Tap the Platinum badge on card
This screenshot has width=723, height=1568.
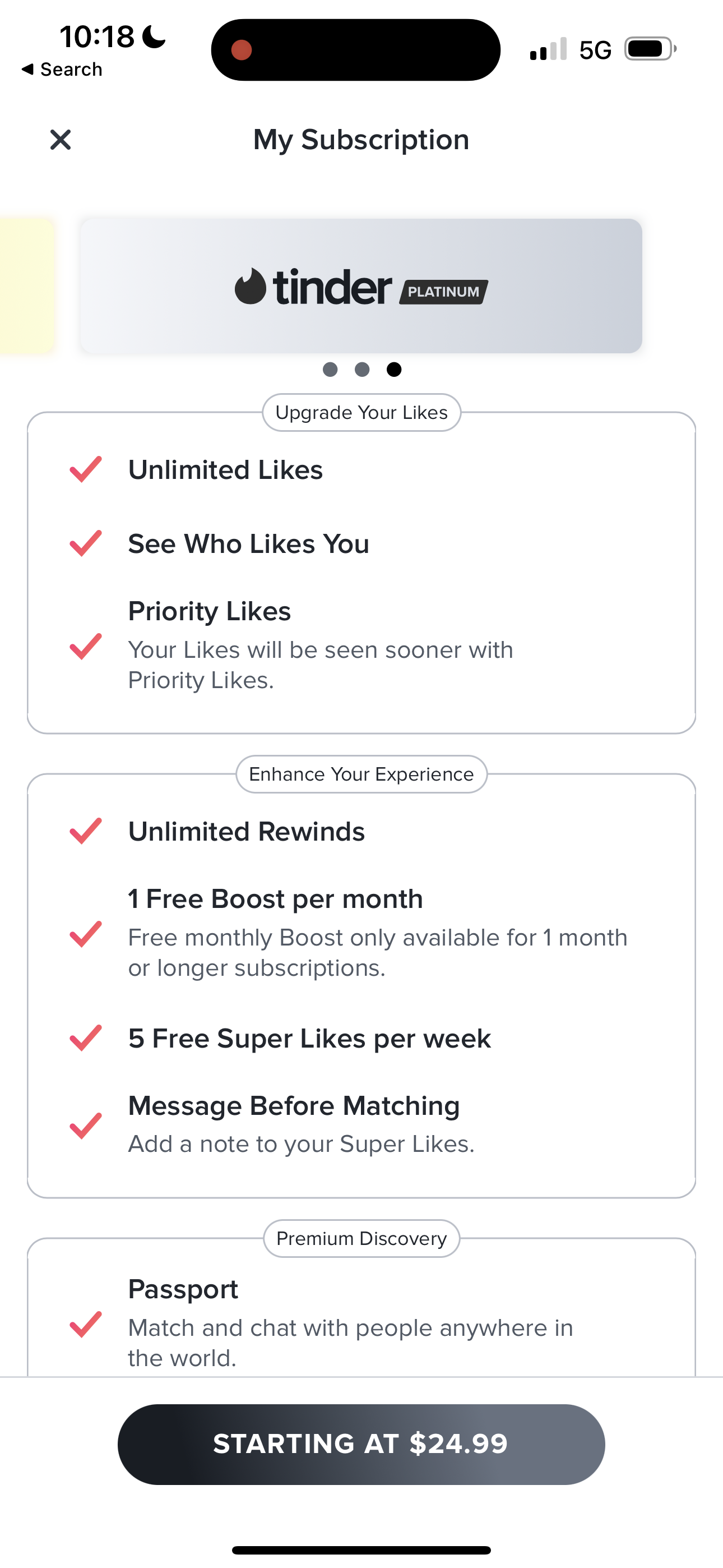[444, 292]
